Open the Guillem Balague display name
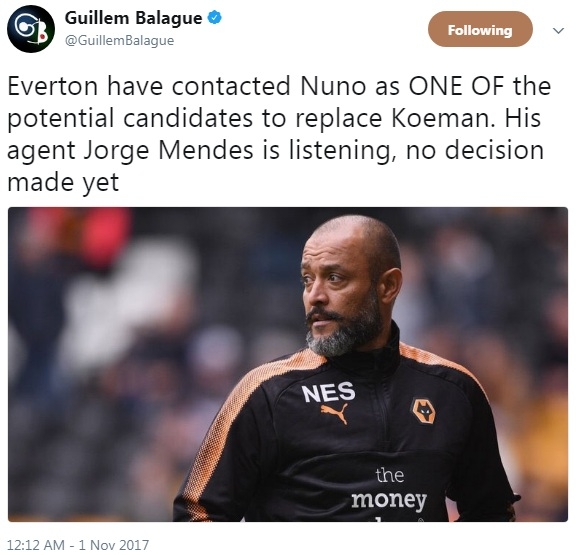 pyautogui.click(x=133, y=17)
